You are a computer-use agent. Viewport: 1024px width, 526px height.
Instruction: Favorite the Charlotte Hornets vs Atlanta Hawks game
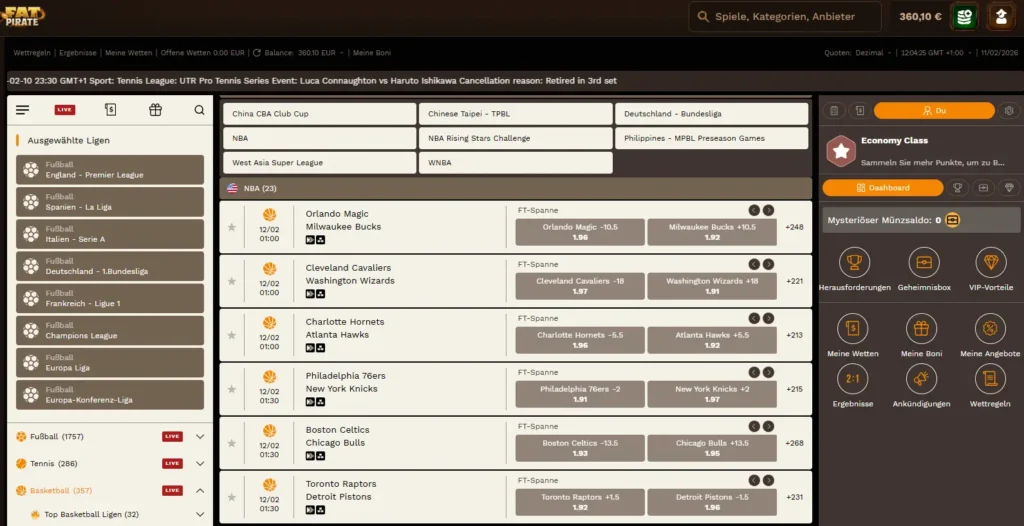pos(231,335)
